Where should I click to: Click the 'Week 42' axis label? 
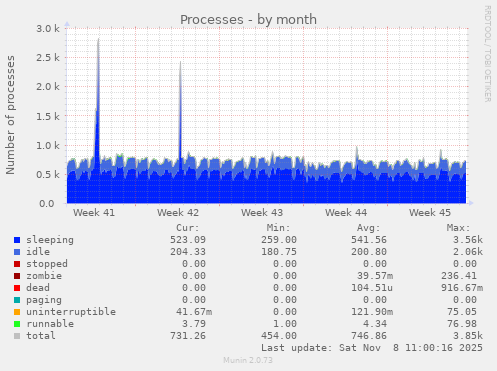coord(178,213)
